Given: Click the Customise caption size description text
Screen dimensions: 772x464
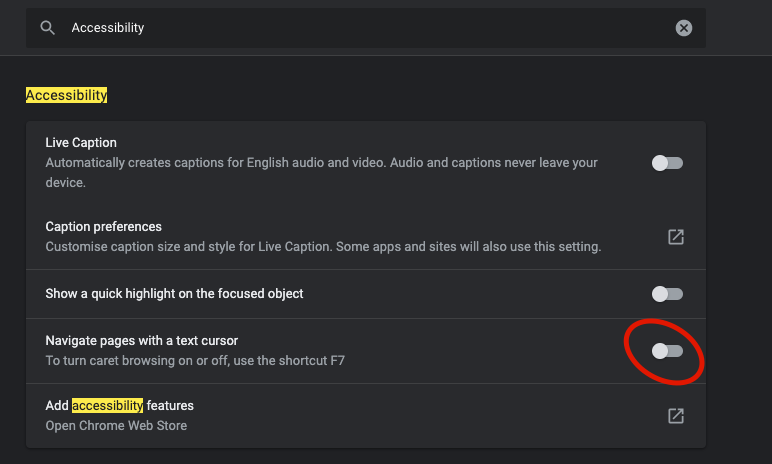Looking at the screenshot, I should click(323, 246).
